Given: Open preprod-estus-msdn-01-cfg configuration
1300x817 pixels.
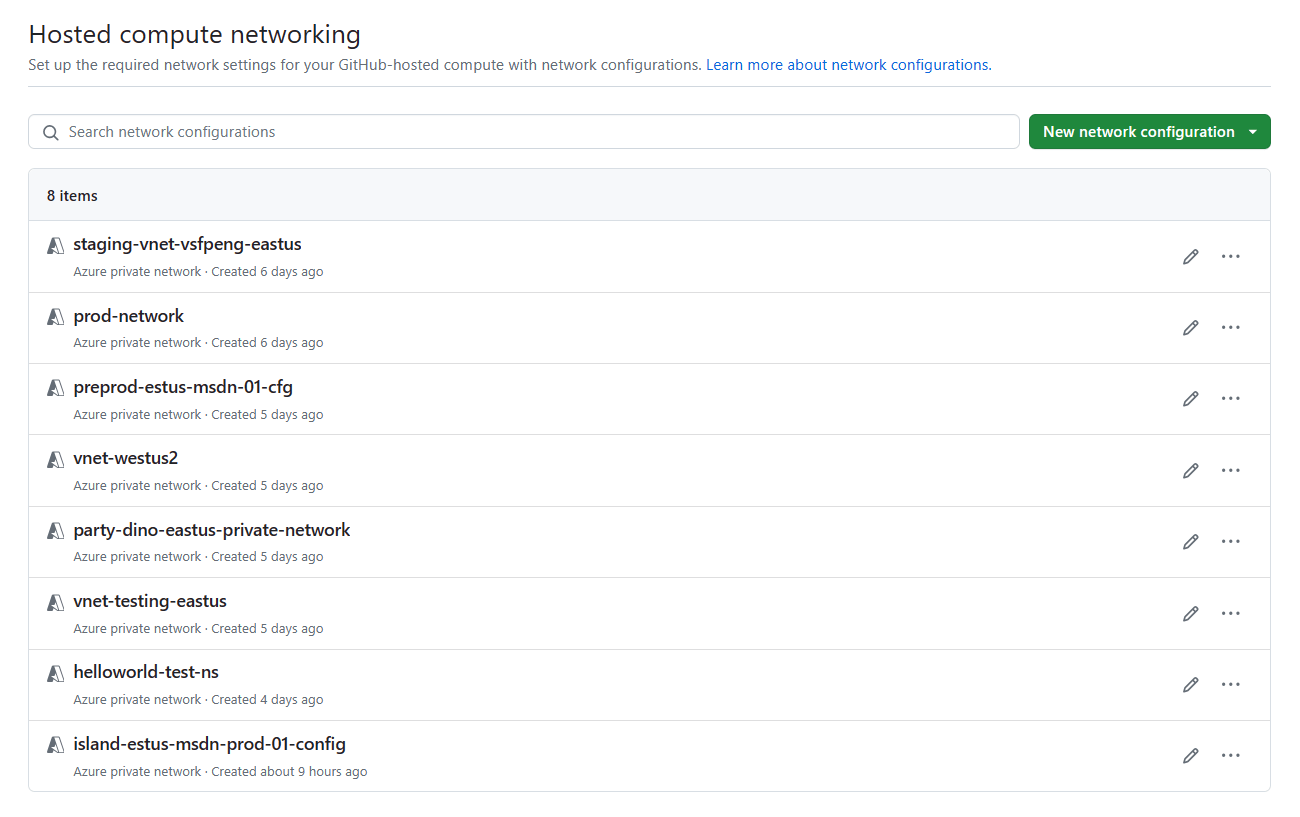Looking at the screenshot, I should pyautogui.click(x=183, y=387).
